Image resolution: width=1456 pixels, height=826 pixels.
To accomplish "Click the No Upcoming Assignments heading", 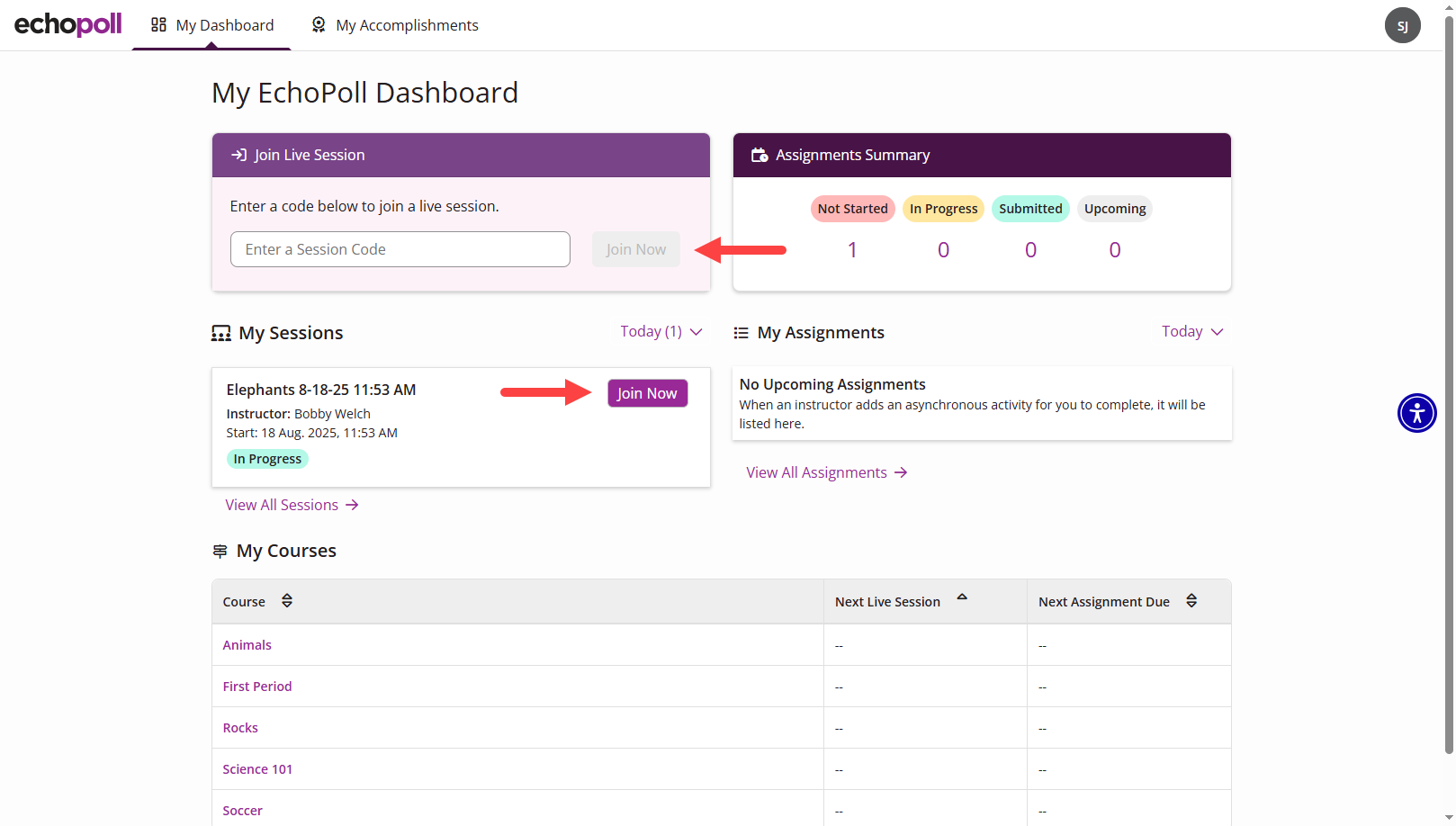I will click(832, 384).
